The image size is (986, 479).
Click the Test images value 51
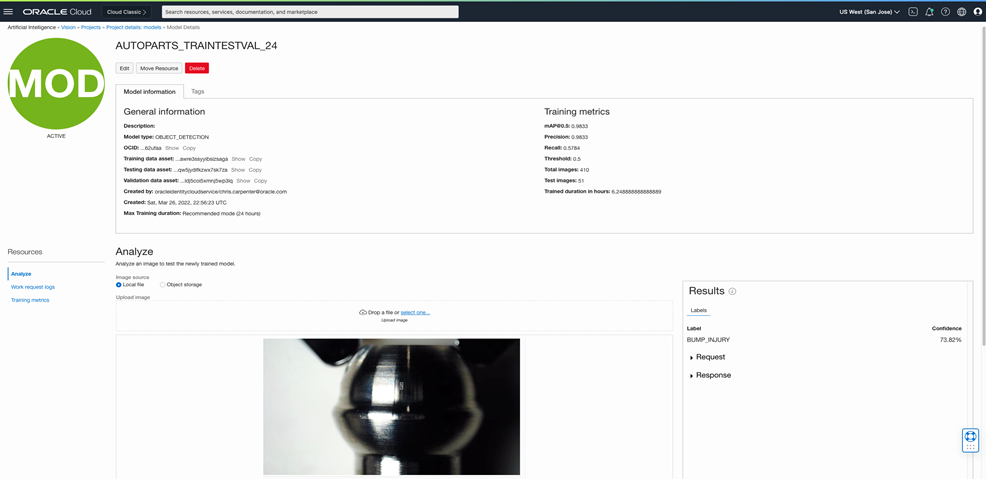tap(580, 180)
